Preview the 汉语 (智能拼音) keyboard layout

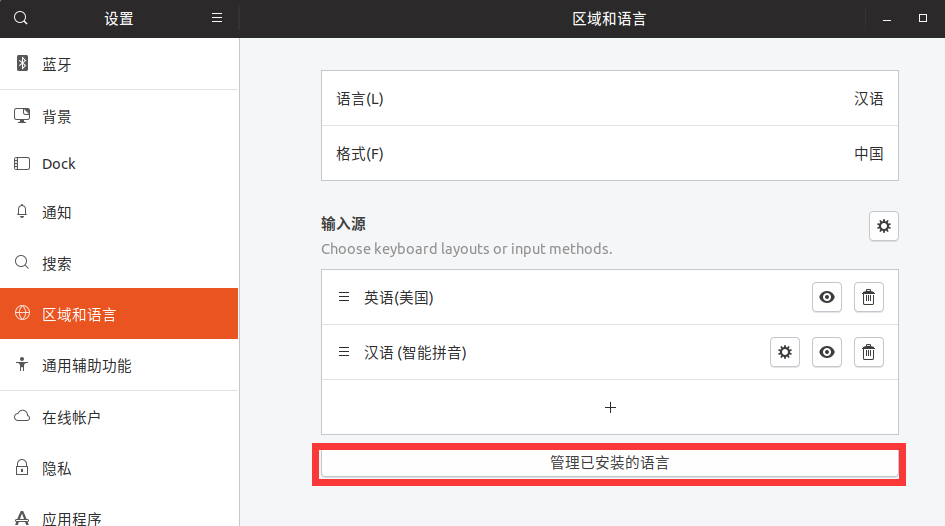click(827, 352)
